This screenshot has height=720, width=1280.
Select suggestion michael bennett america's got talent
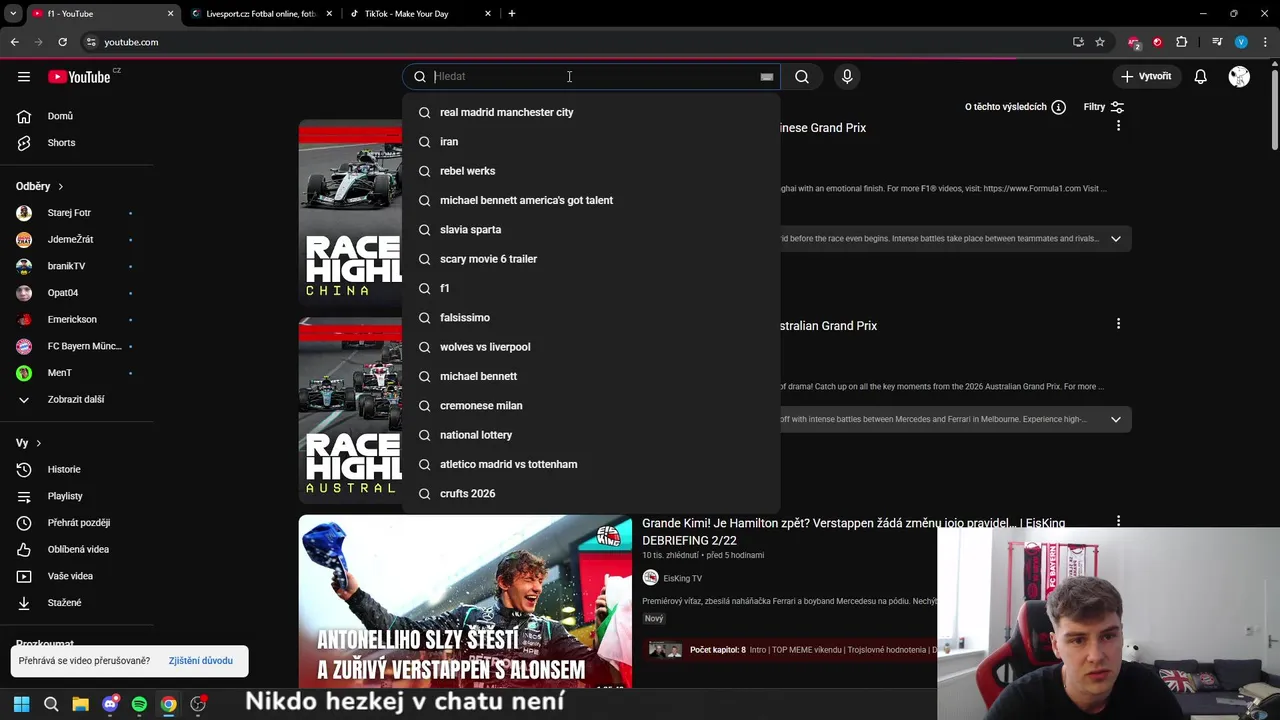[x=591, y=201]
